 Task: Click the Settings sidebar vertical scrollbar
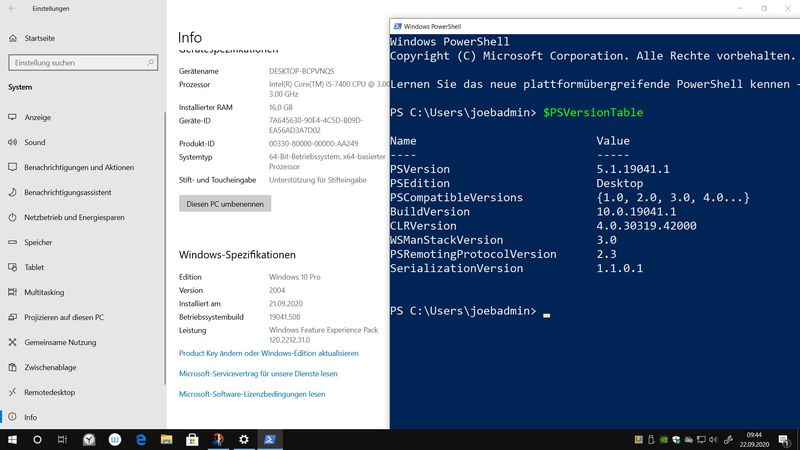(165, 248)
